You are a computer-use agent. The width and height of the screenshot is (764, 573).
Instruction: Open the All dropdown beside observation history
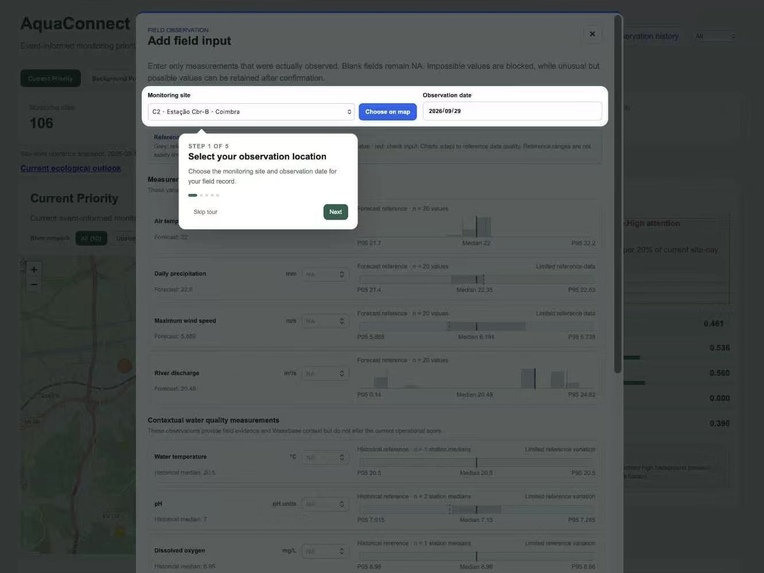714,36
